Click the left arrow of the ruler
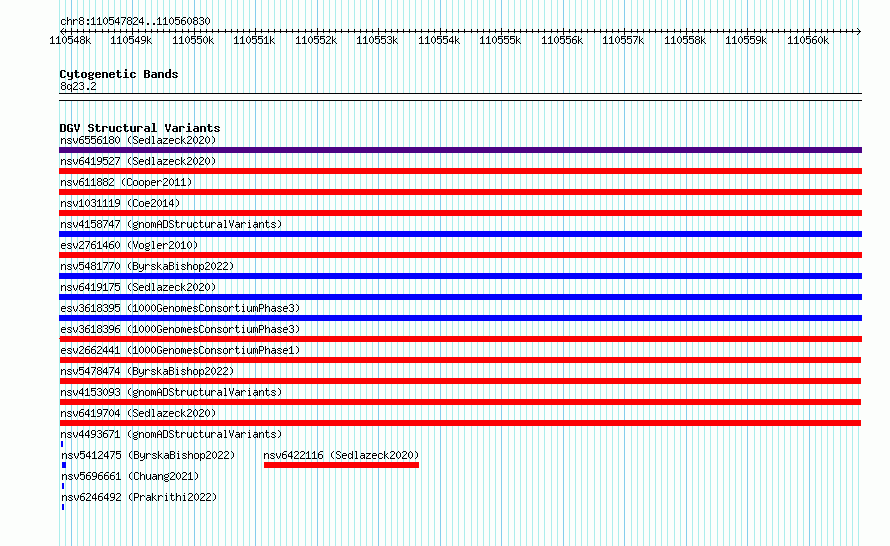Screen dimensions: 890x546 click(x=62, y=31)
